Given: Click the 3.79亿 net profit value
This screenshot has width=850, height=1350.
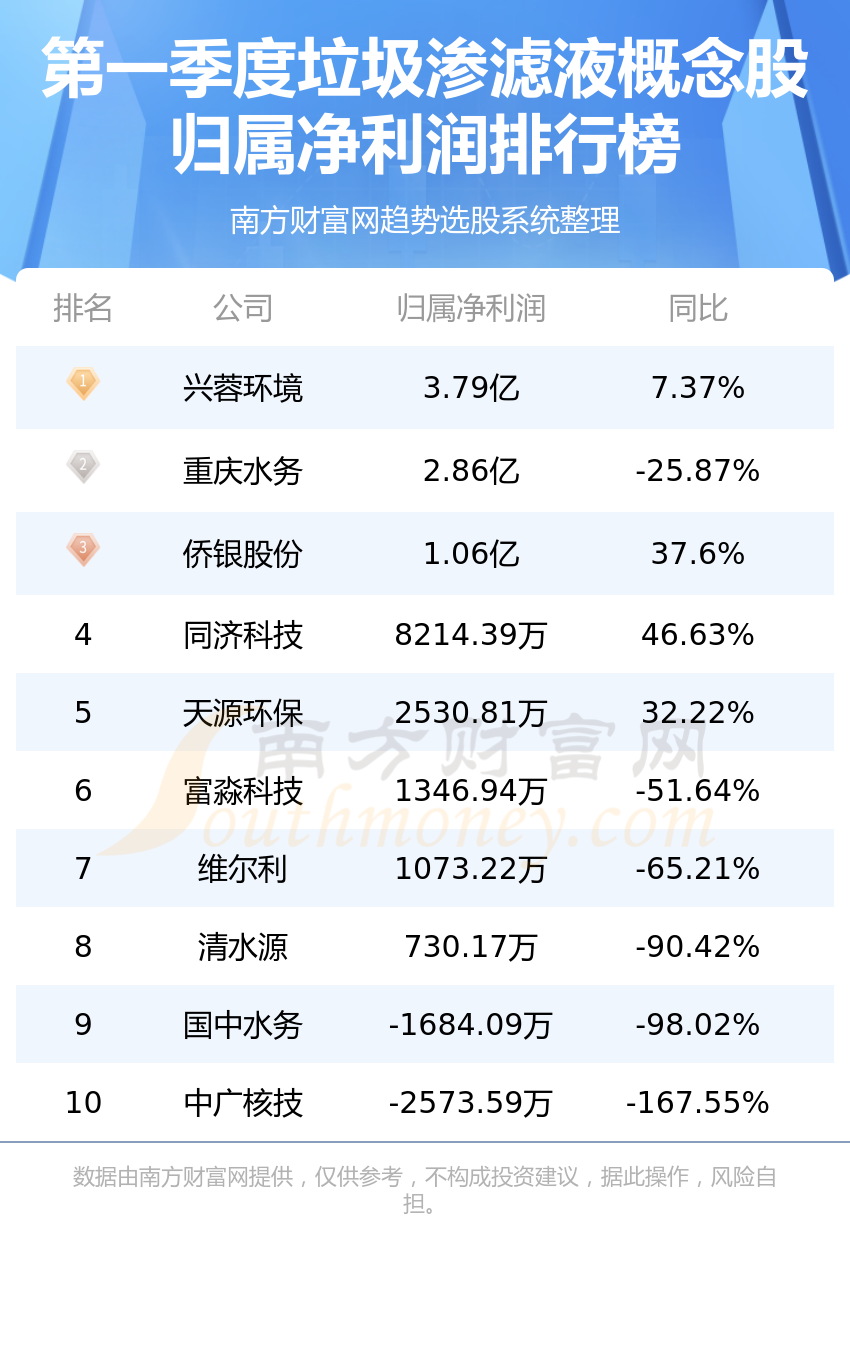Looking at the screenshot, I should point(471,387).
